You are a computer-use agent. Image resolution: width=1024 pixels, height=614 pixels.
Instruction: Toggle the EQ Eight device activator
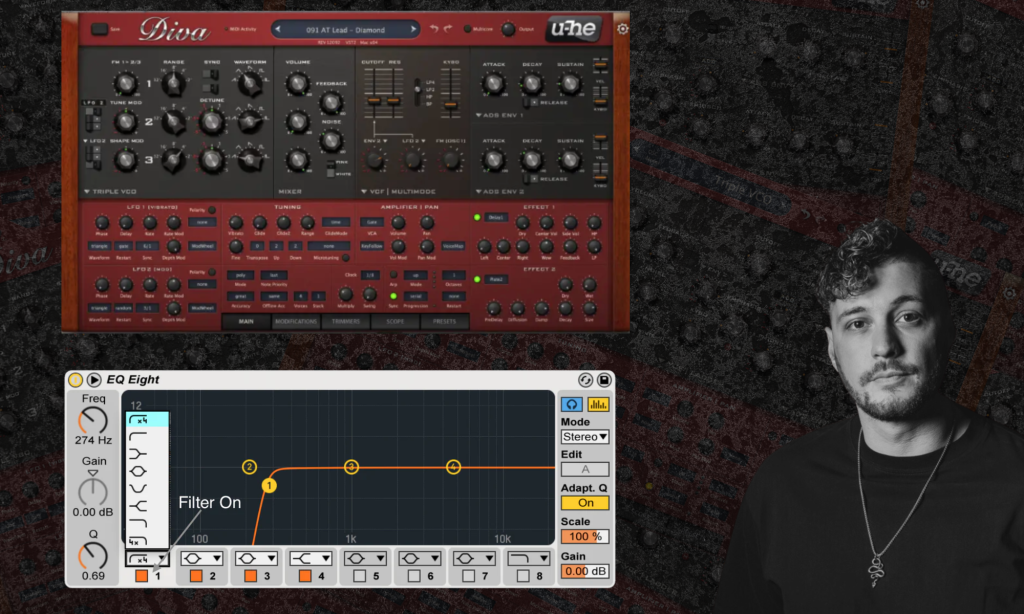point(76,380)
